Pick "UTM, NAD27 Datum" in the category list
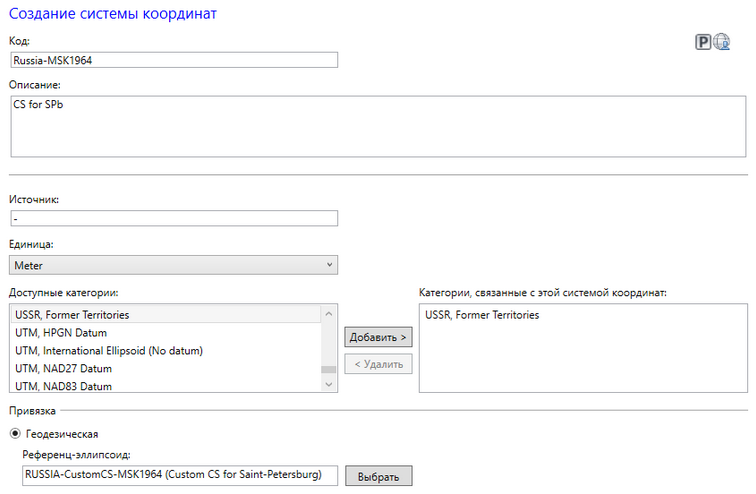This screenshot has height=494, width=756. 63,369
